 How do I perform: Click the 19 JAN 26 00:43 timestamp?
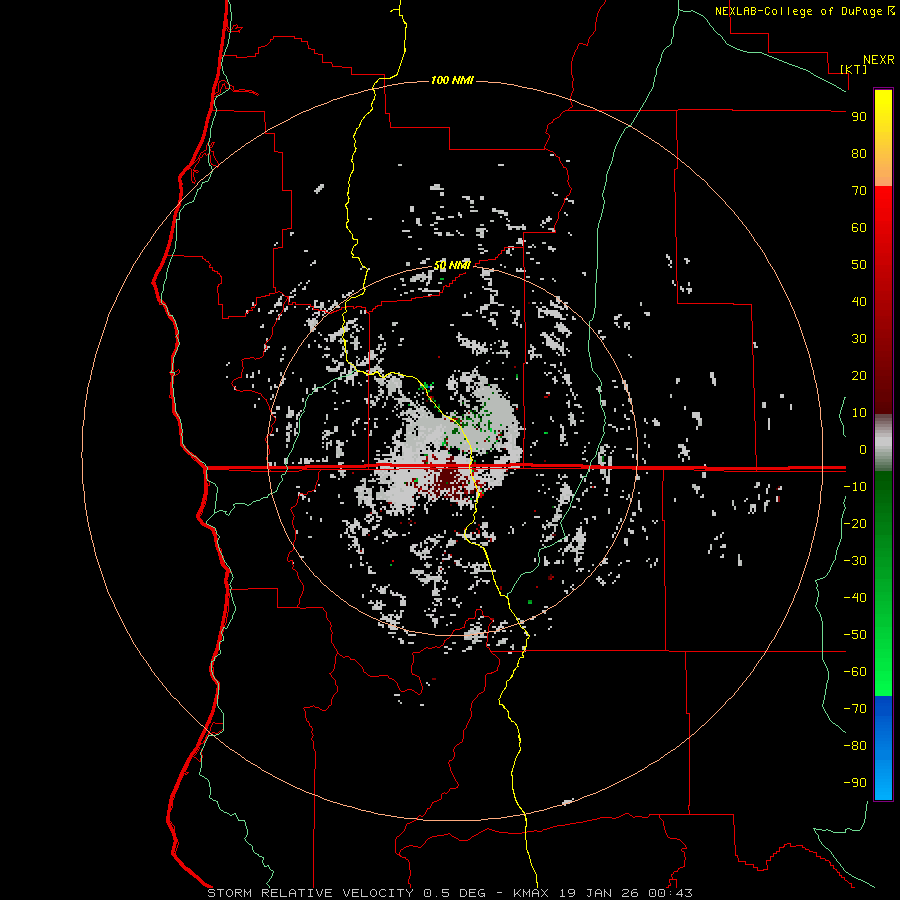click(626, 893)
